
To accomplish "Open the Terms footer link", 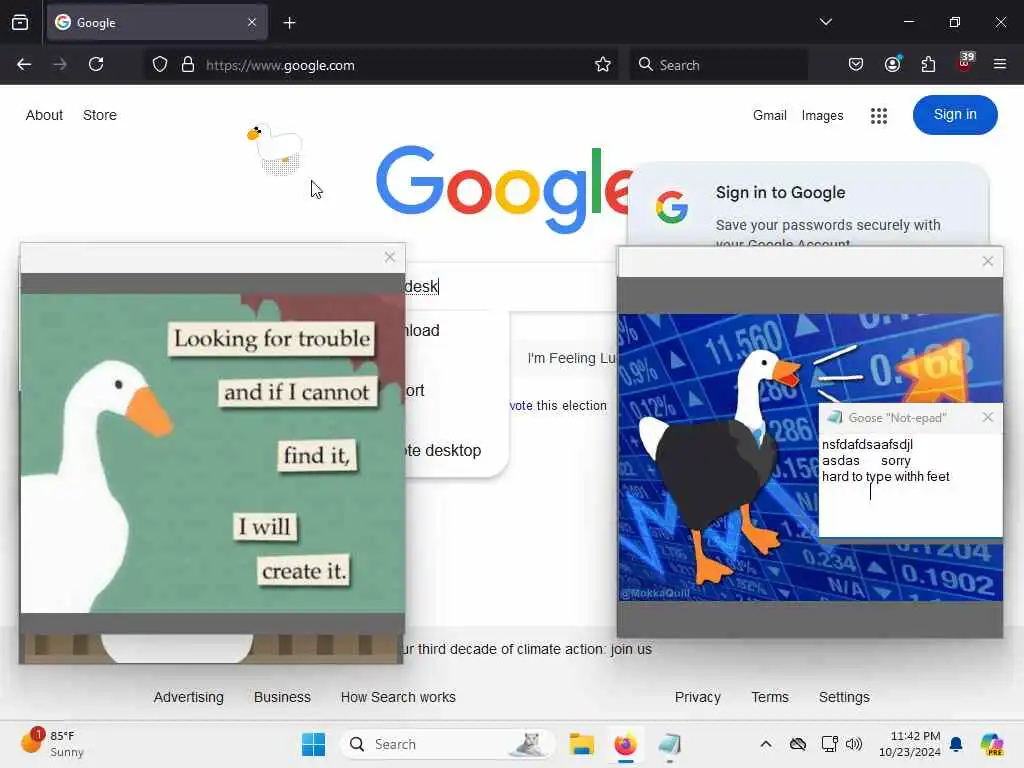I will 770,697.
